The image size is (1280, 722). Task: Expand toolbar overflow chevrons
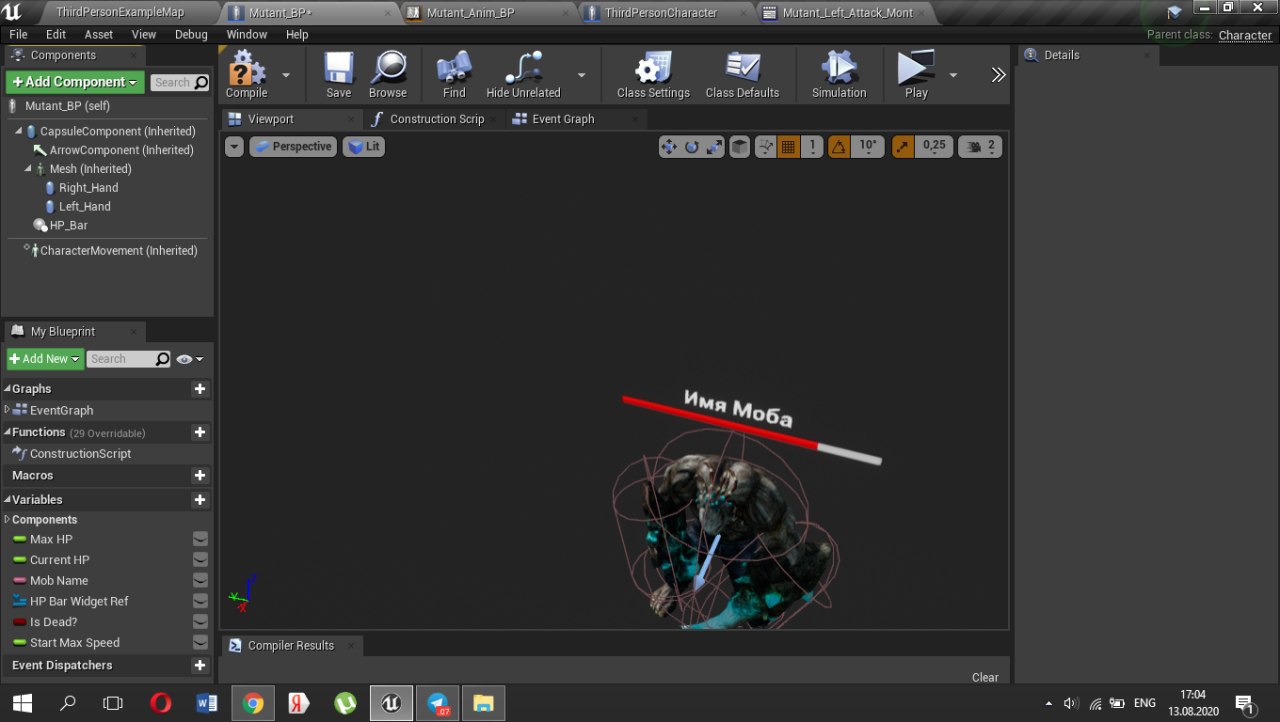point(998,75)
